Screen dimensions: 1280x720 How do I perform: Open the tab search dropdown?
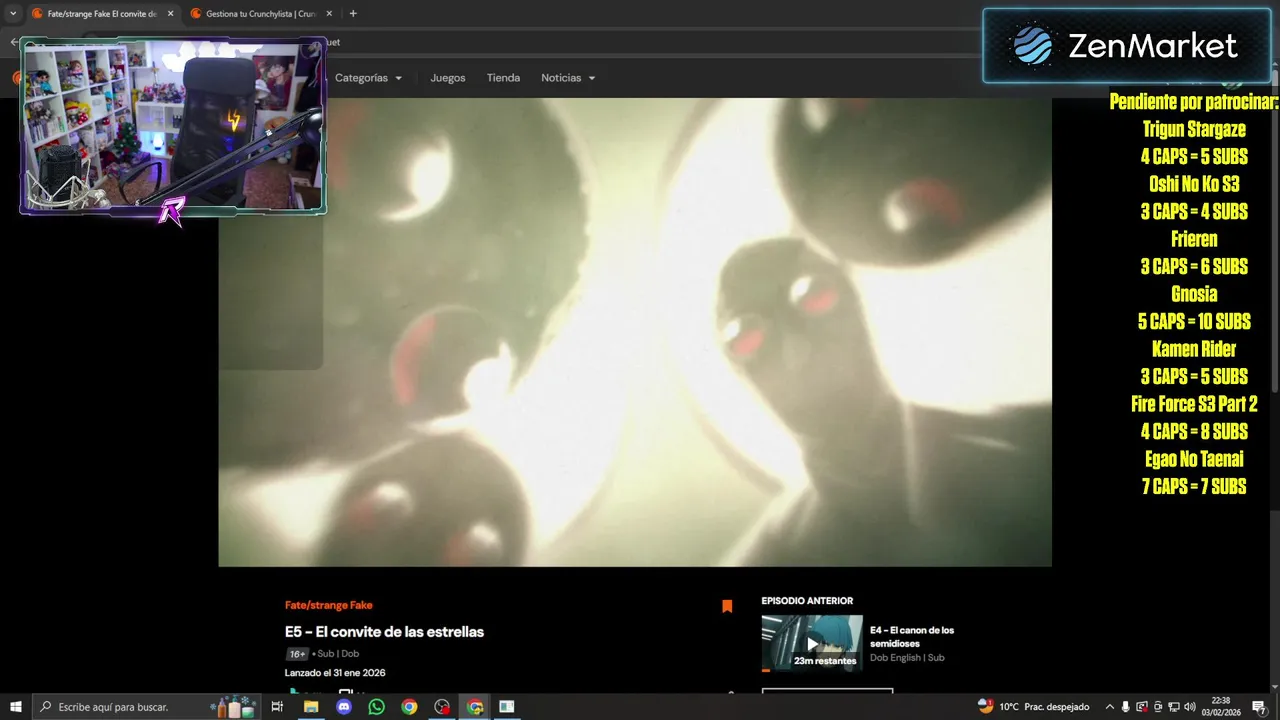click(13, 14)
